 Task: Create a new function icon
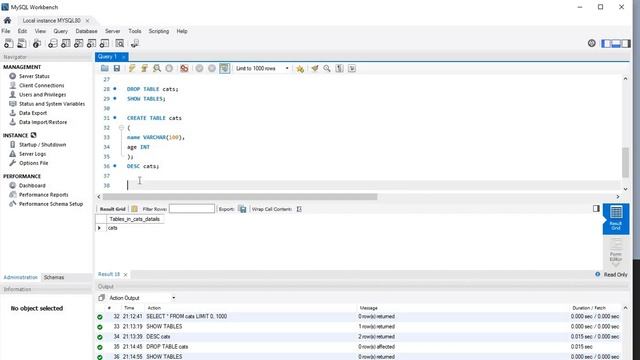[x=104, y=43]
